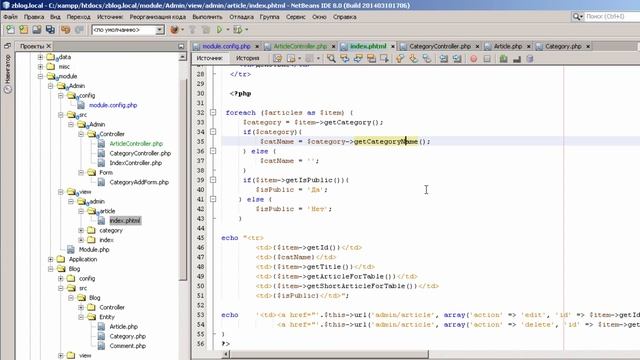Click the Clean and Build Project icon
The height and width of the screenshot is (360, 640).
click(x=206, y=30)
